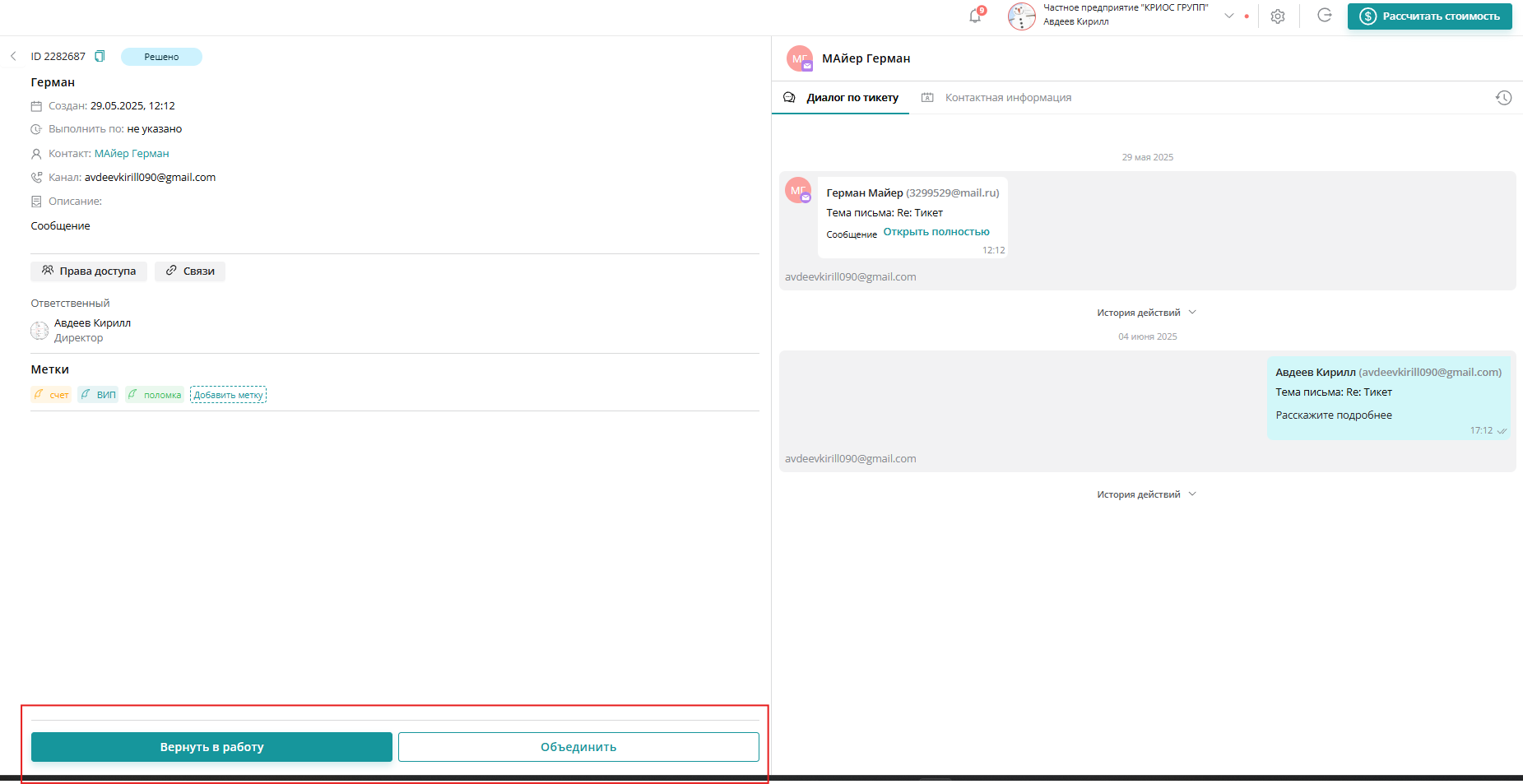Click the МАйер Герман avatar in dialog header
Viewport: 1523px width, 784px height.
tap(800, 58)
